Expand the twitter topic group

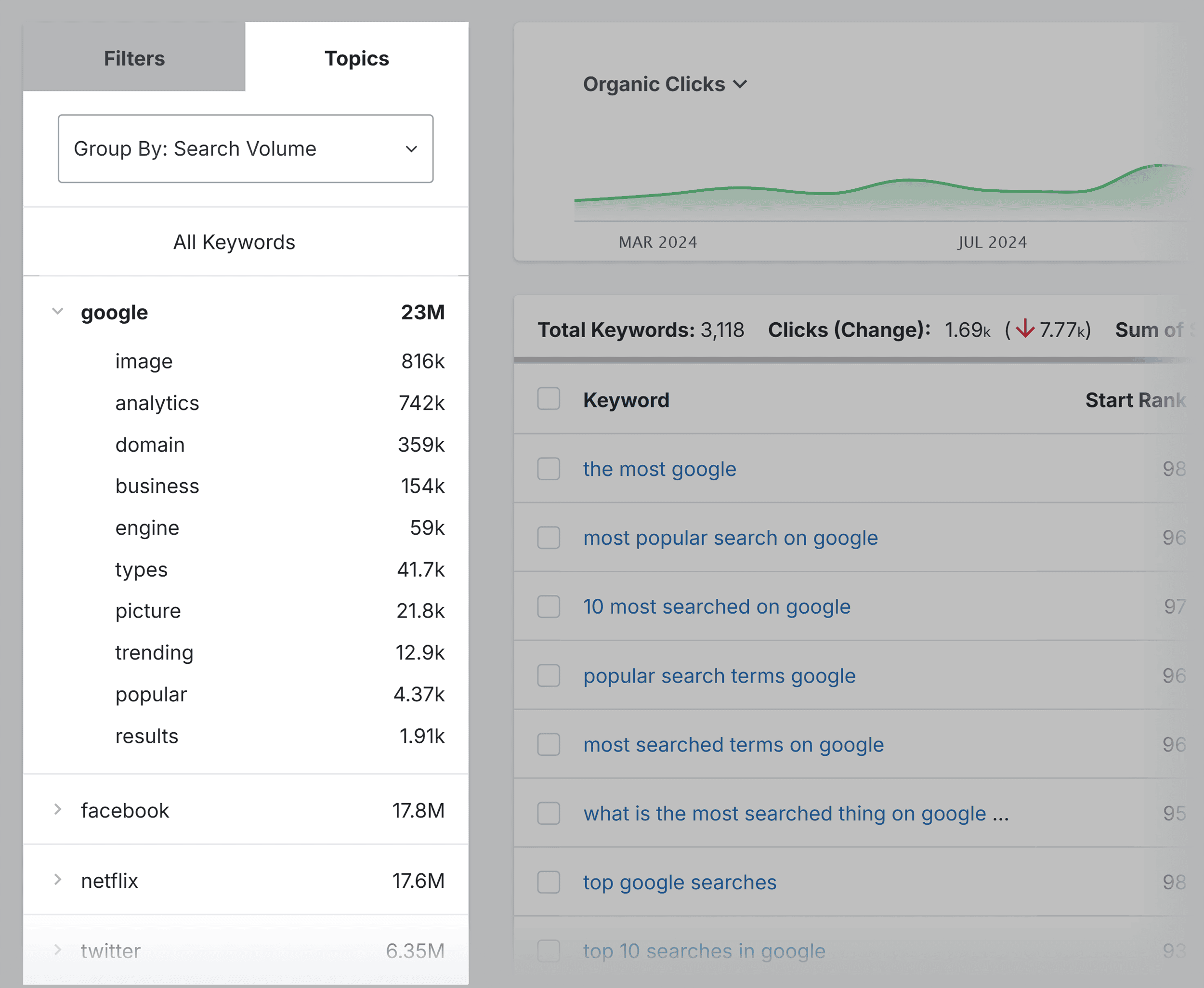(57, 950)
